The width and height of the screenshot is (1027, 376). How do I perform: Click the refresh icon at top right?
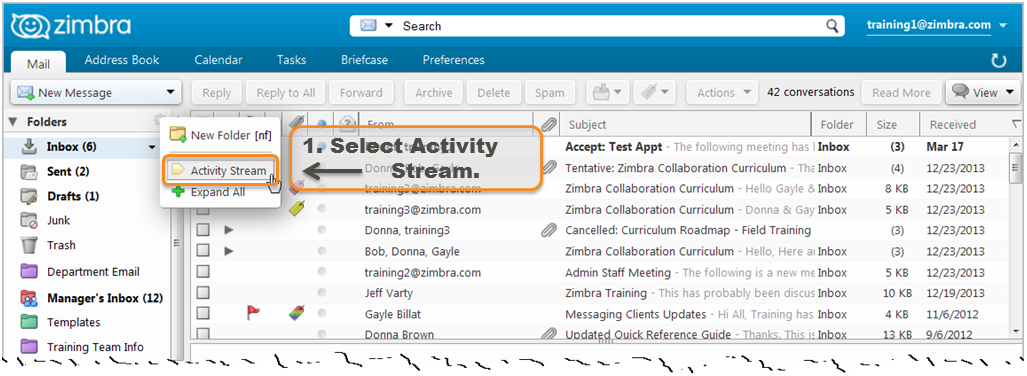click(998, 61)
